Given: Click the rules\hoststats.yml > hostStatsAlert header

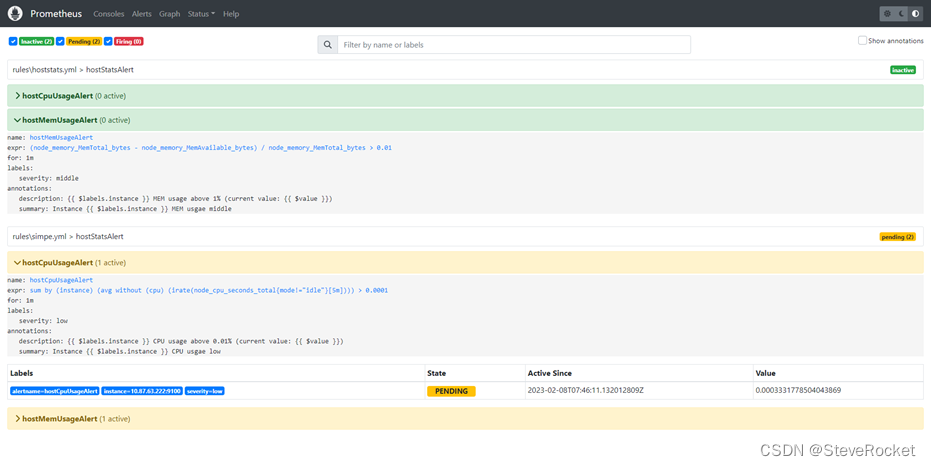Looking at the screenshot, I should [465, 69].
